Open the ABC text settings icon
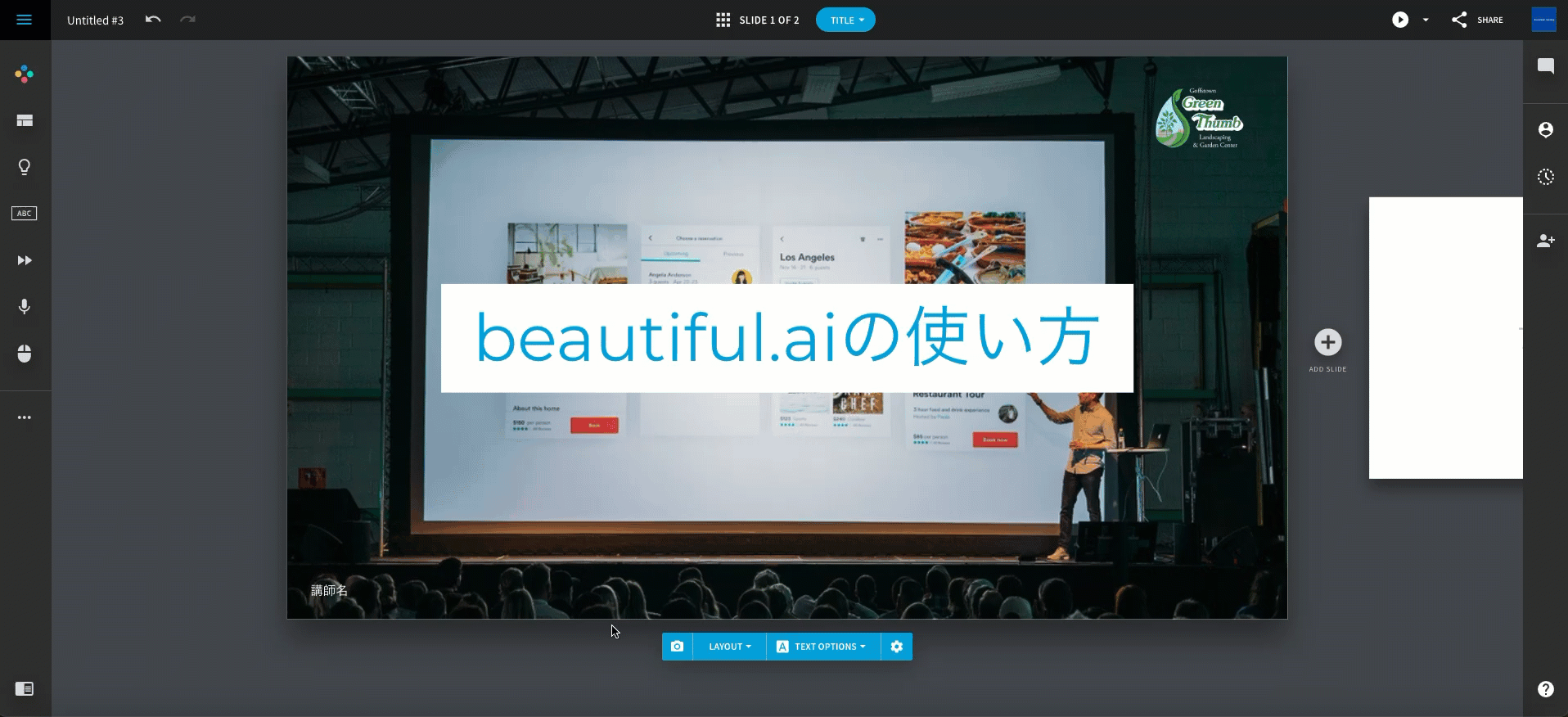1568x717 pixels. (25, 214)
